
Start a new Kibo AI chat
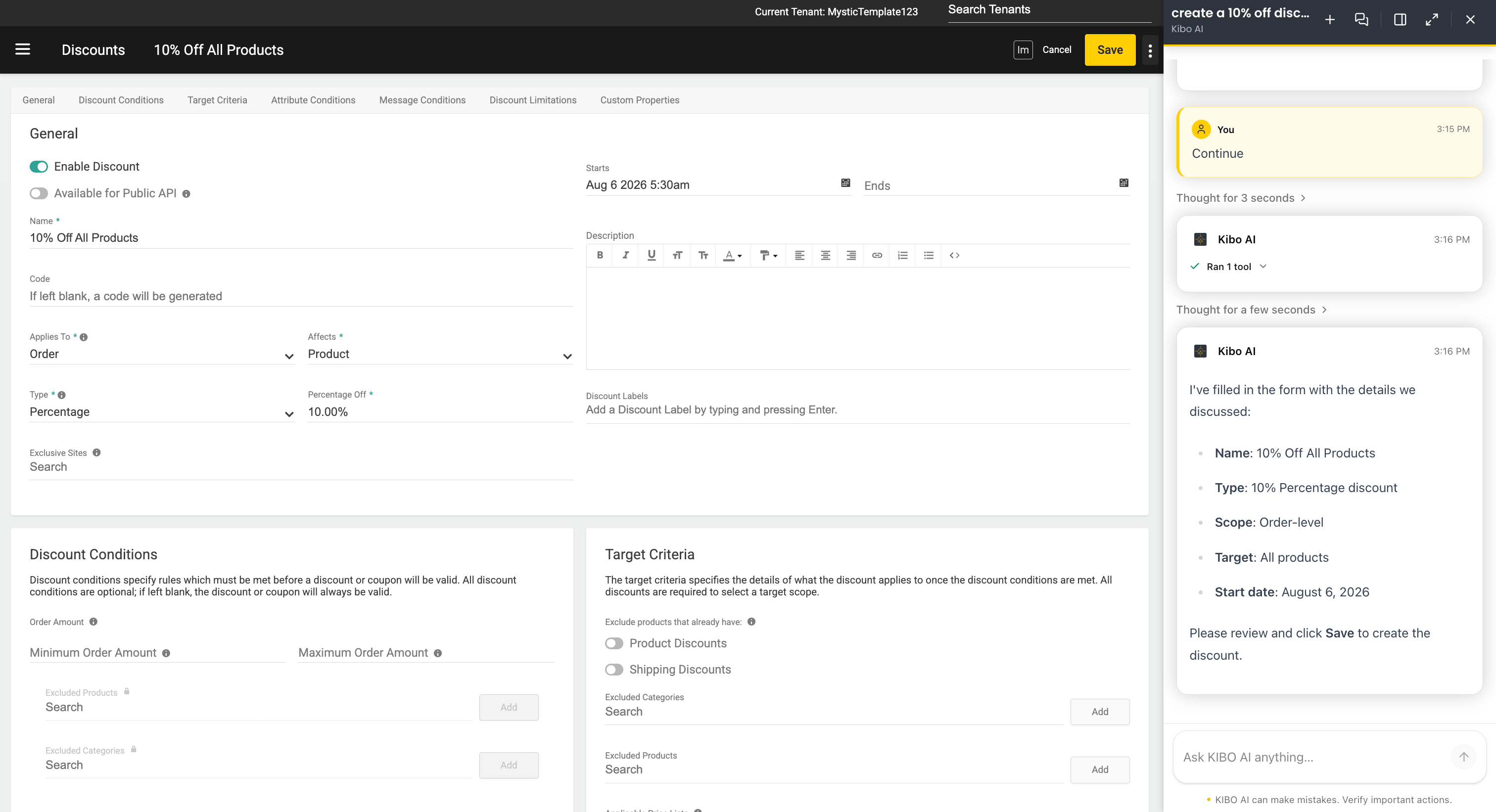1329,20
